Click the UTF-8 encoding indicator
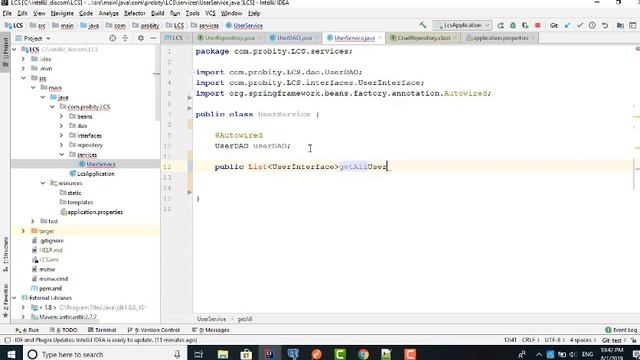Image resolution: width=640 pixels, height=360 pixels. coord(554,340)
